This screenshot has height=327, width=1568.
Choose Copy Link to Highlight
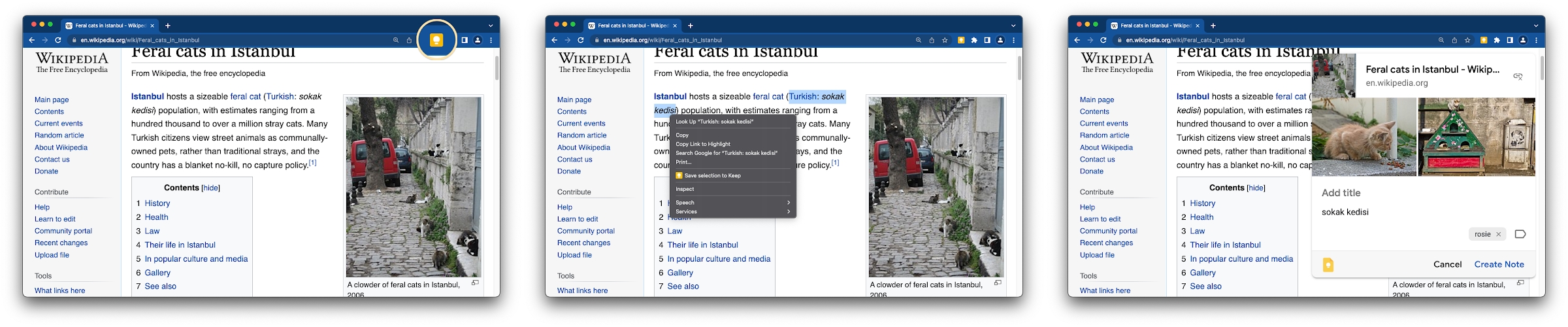[732, 144]
